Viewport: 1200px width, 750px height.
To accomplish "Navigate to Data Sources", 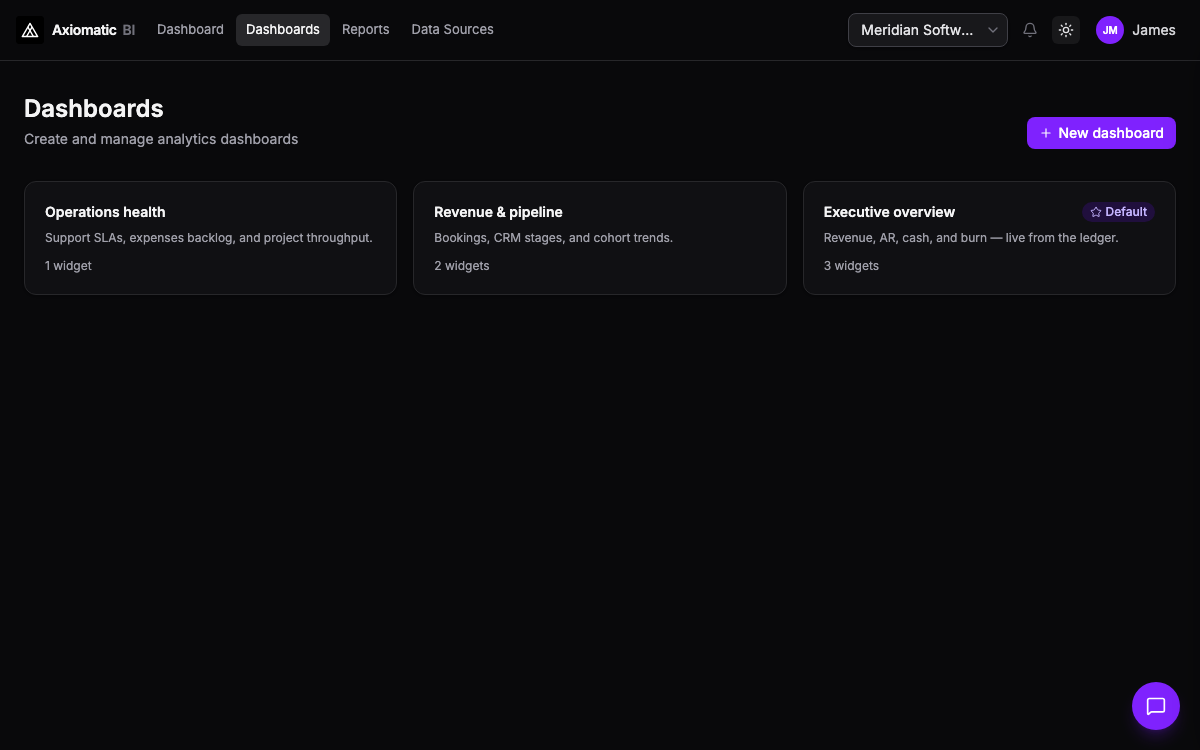I will pyautogui.click(x=452, y=29).
